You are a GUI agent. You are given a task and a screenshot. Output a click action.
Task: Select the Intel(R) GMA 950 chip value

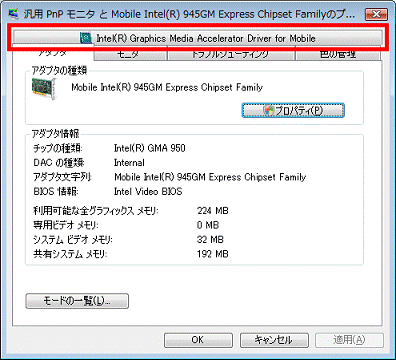pyautogui.click(x=150, y=148)
